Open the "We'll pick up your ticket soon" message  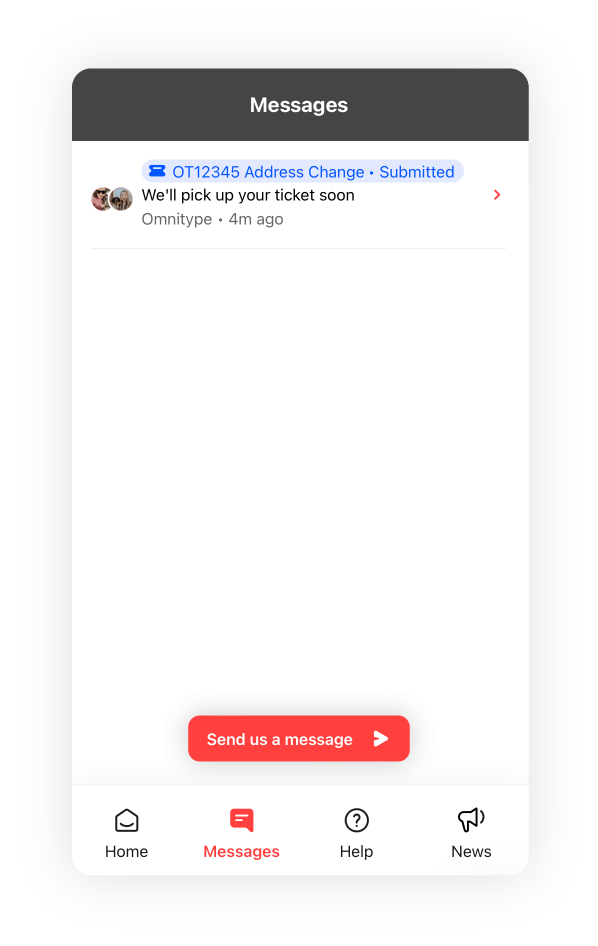point(248,195)
